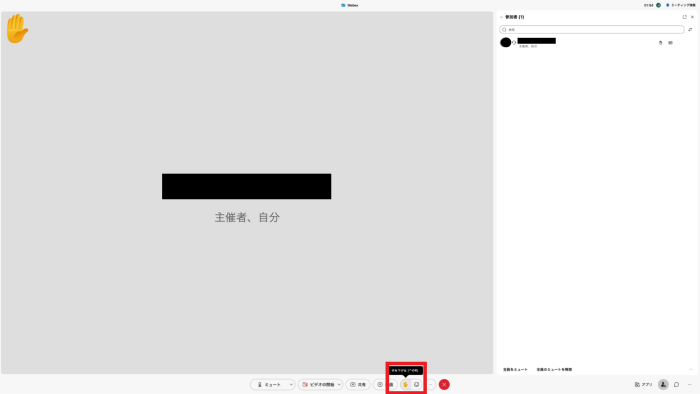This screenshot has width=700, height=394.
Task: Open panel options at bottom right
Action: (x=690, y=385)
